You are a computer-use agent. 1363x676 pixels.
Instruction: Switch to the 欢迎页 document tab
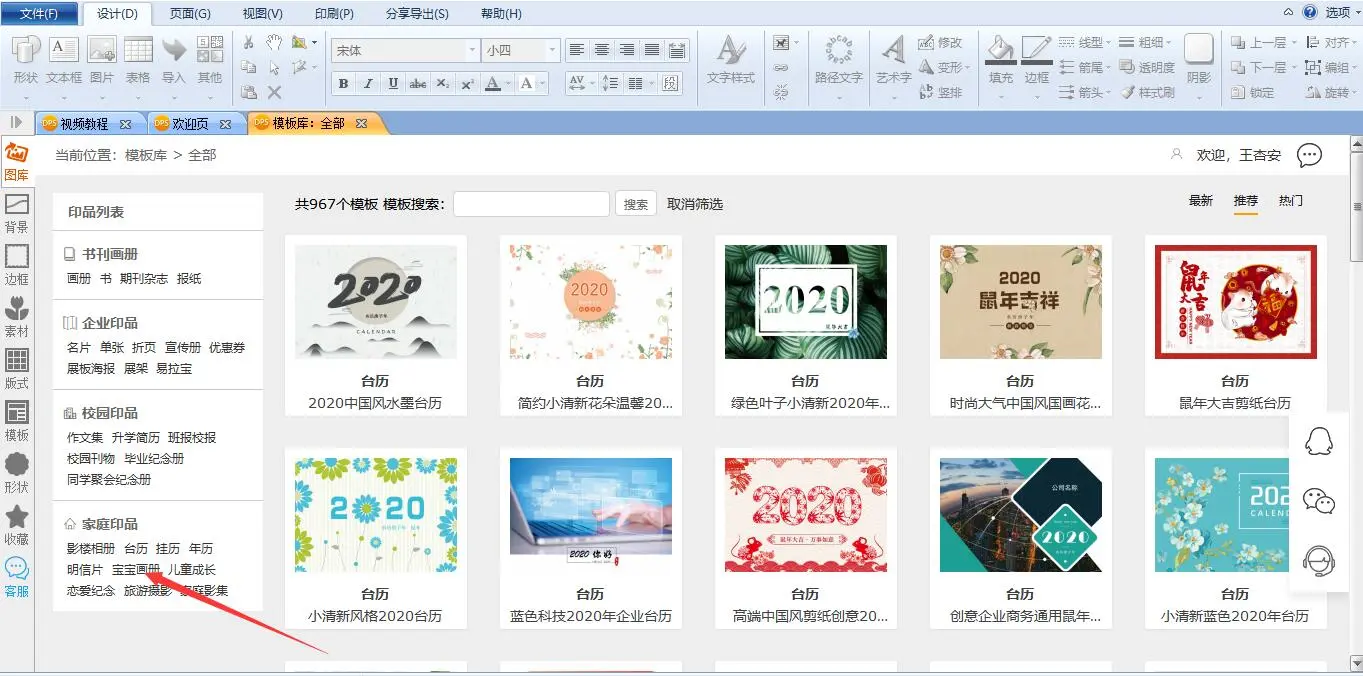click(190, 124)
